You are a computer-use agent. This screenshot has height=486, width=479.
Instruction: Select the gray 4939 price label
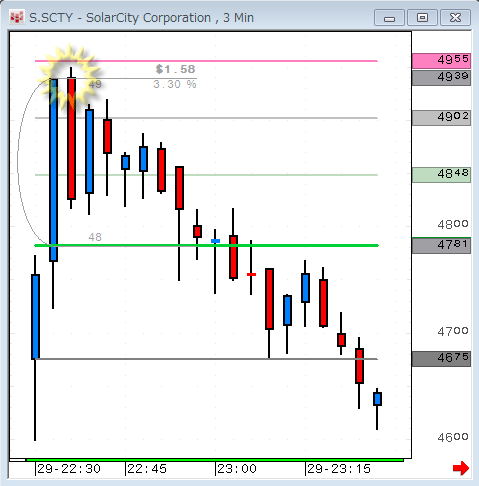441,78
